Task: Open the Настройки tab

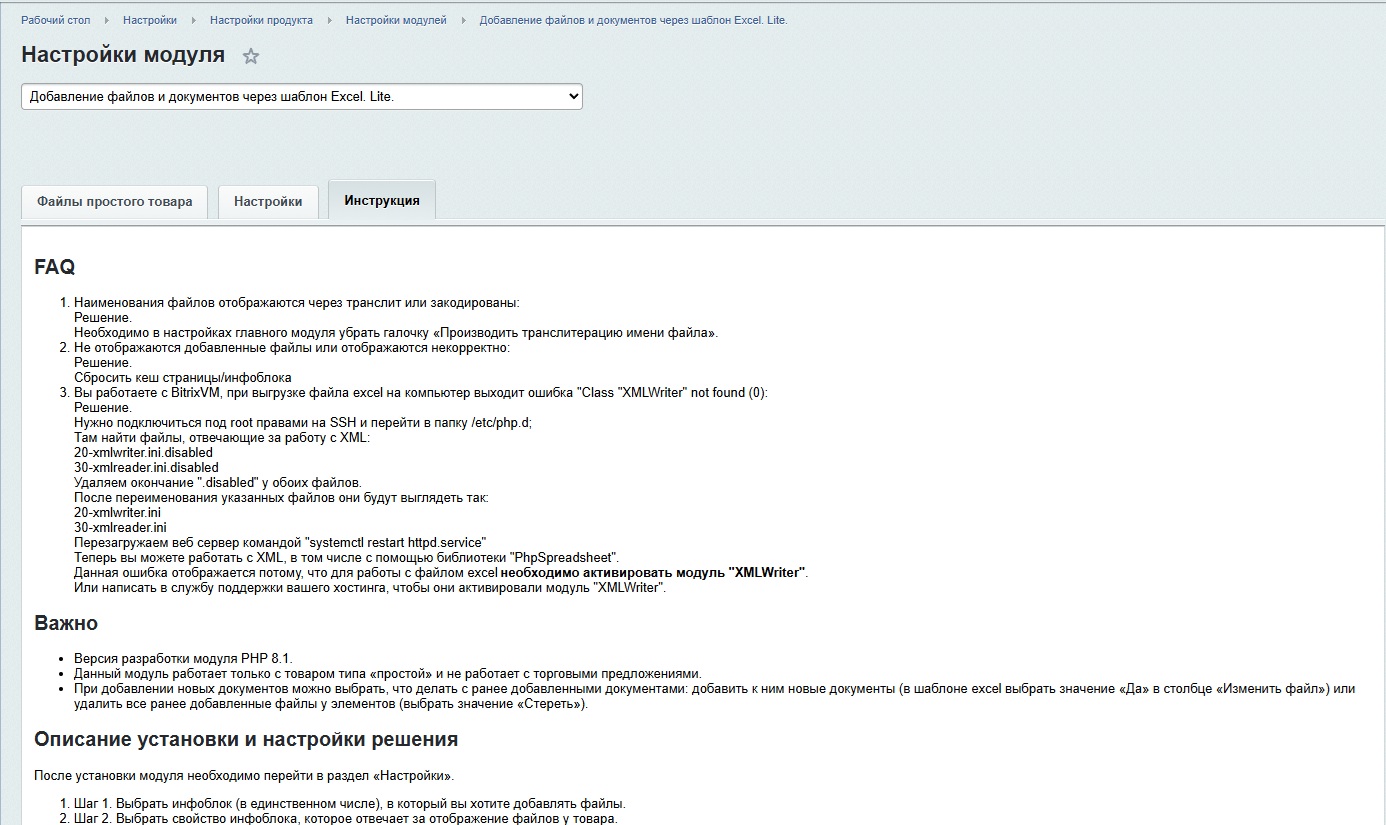Action: 268,201
